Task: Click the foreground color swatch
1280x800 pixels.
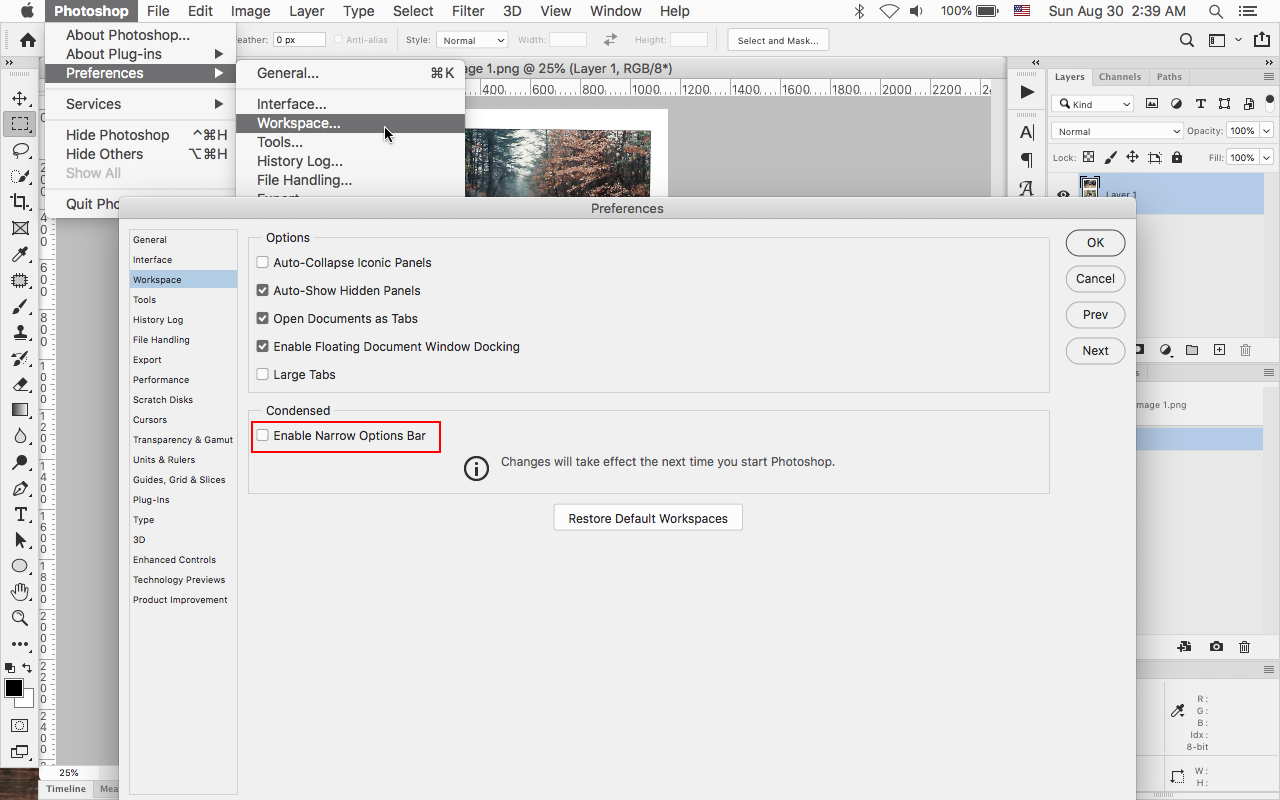Action: 14,688
